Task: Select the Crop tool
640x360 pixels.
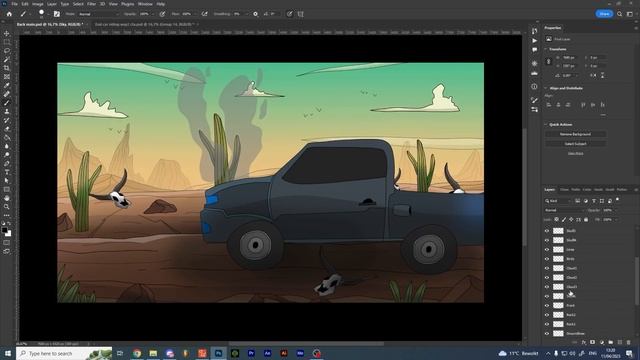Action: (x=7, y=68)
